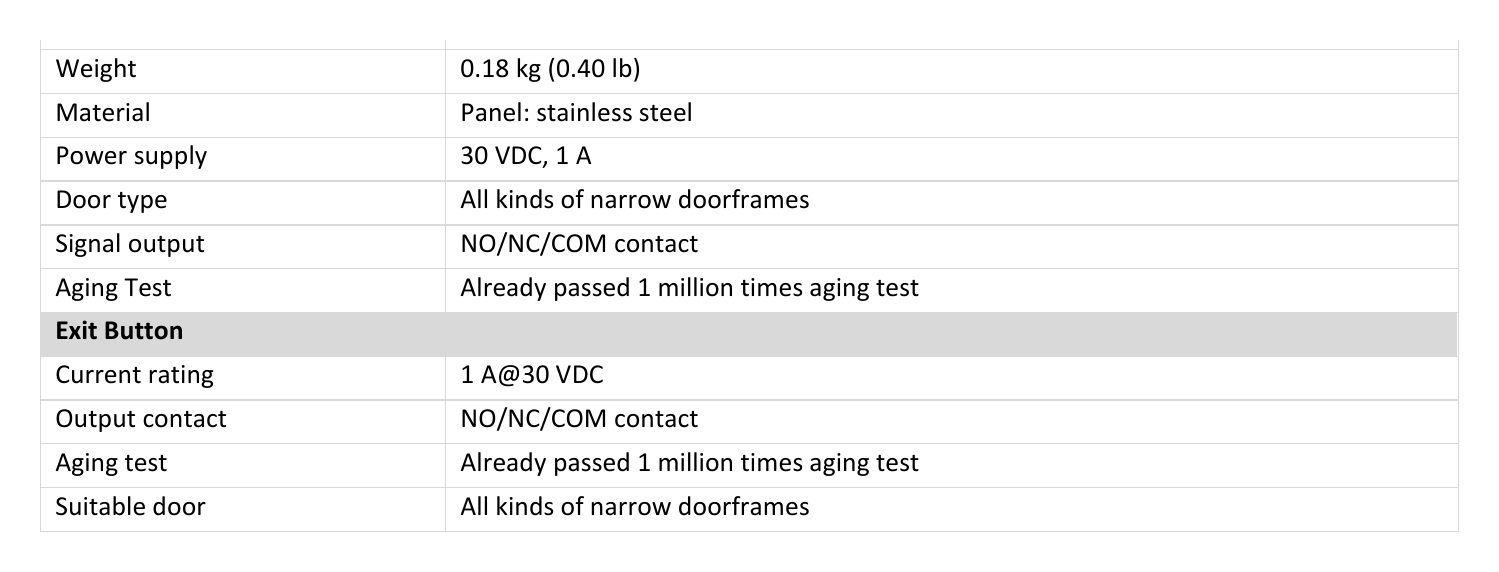Click the Current rating label
Screen dimensions: 1499x572
134,376
